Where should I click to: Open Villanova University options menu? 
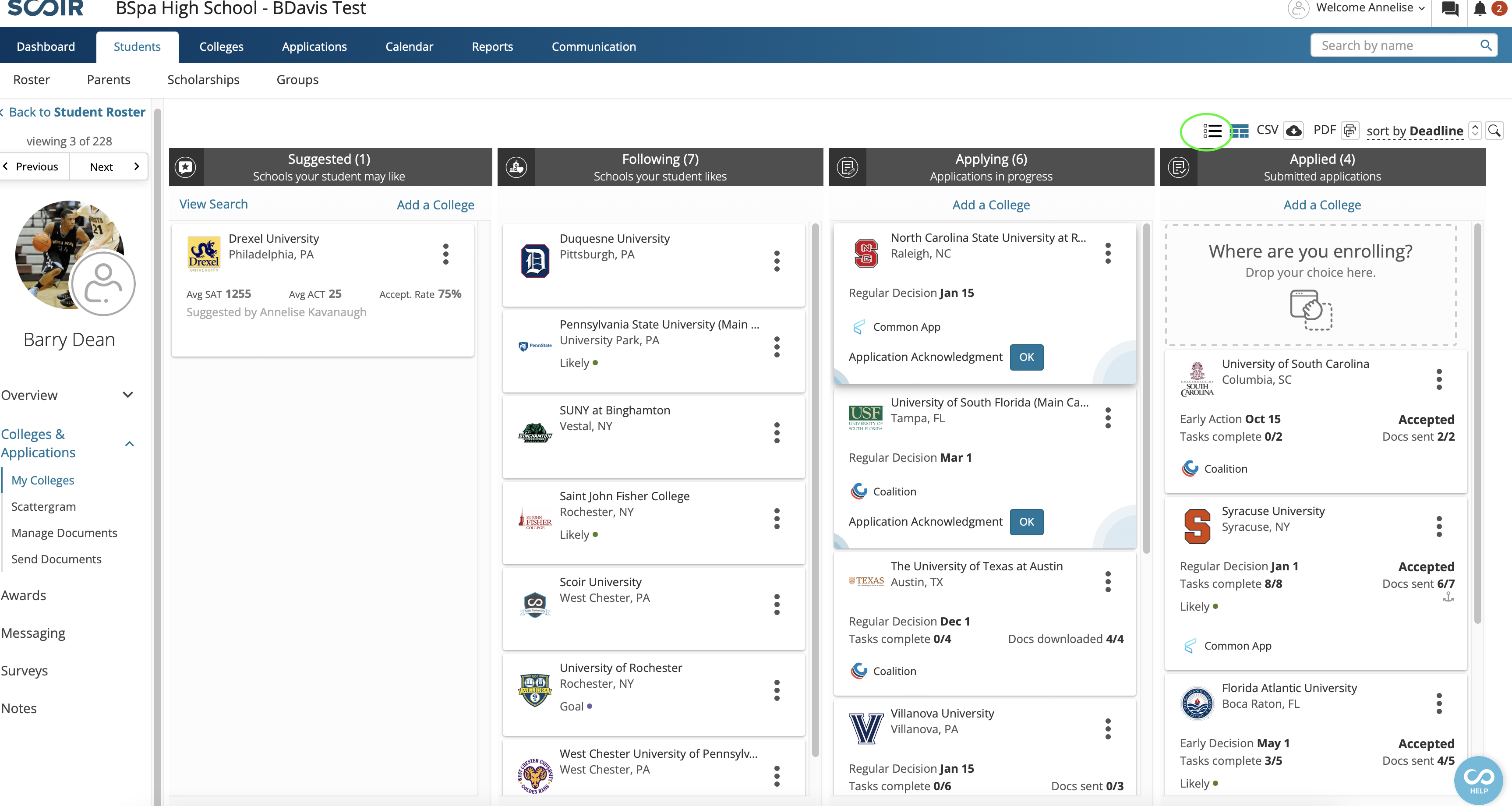click(1108, 729)
